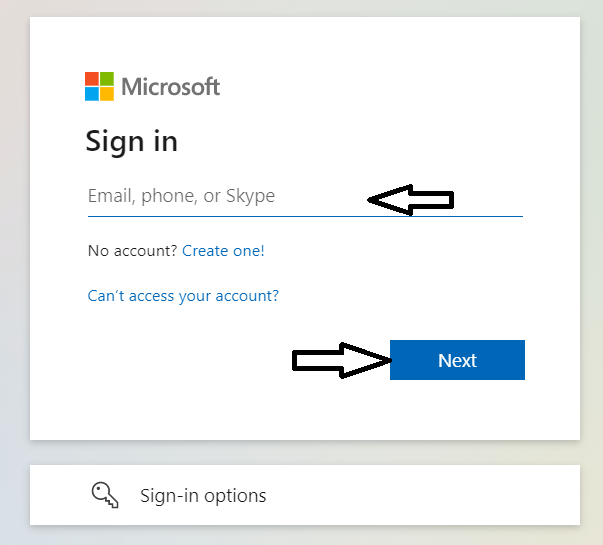Screen dimensions: 603x545
Task: Select the blue underline of the email field
Action: (305, 216)
